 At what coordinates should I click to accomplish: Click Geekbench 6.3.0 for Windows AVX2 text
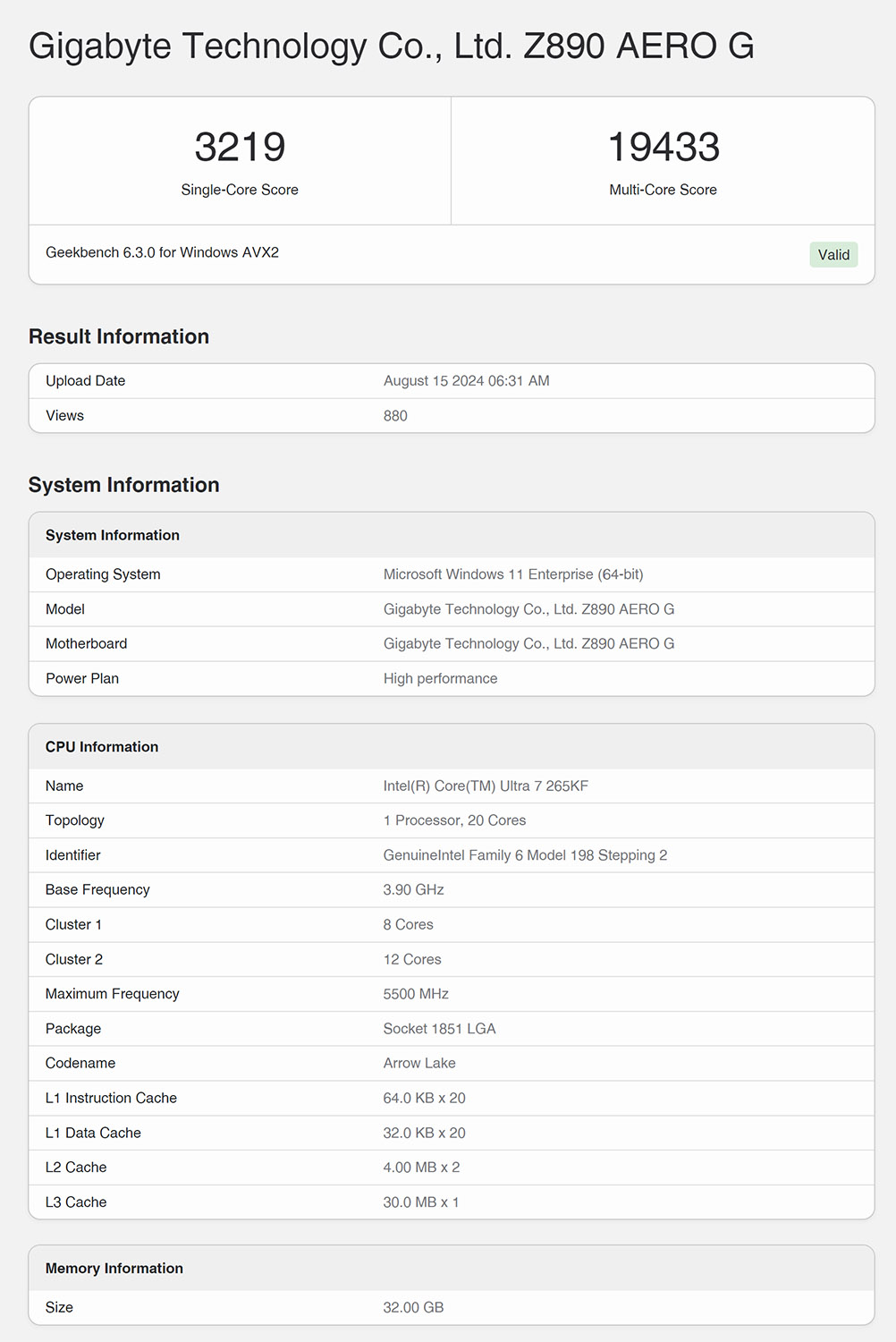[x=163, y=252]
